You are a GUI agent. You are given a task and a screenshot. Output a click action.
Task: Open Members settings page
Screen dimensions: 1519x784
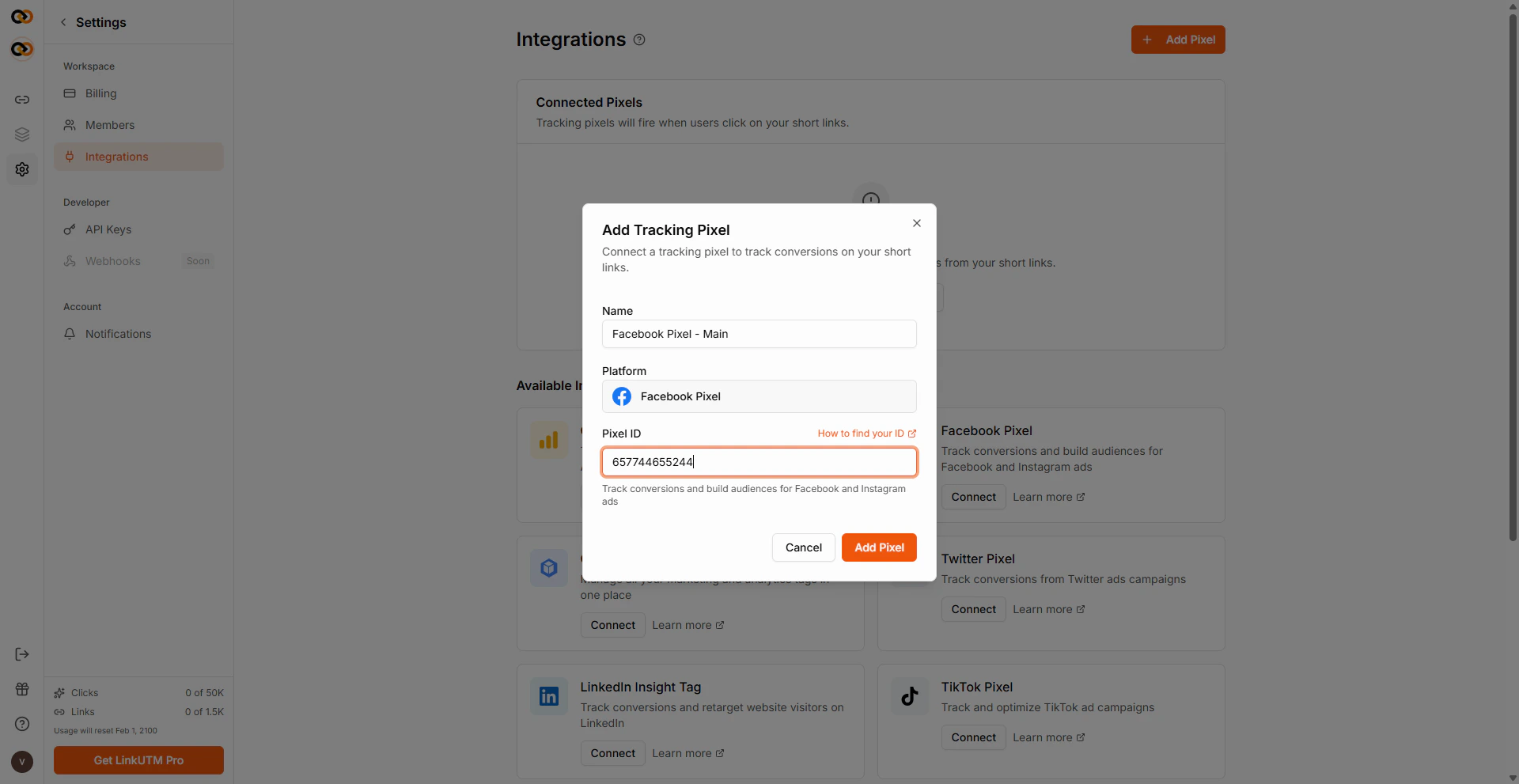pyautogui.click(x=138, y=125)
